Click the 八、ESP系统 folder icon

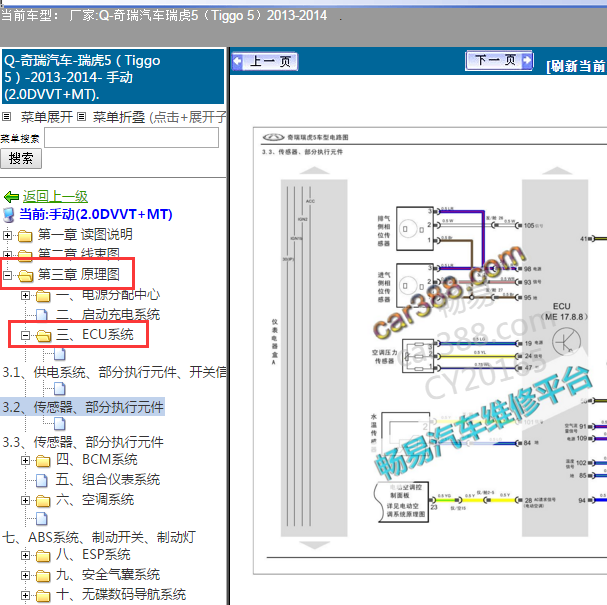click(x=43, y=556)
